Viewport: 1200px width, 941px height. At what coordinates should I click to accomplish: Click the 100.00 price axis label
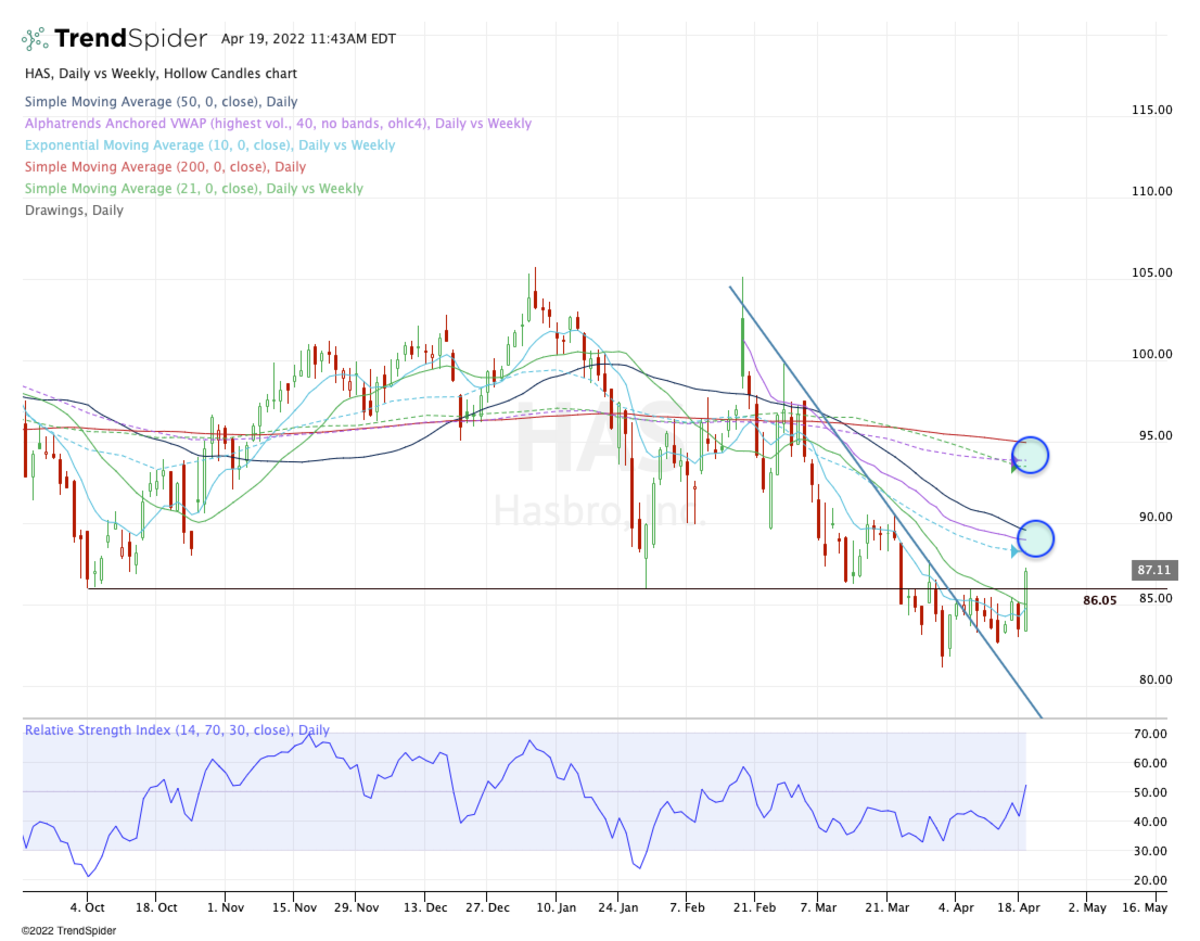(x=1152, y=354)
